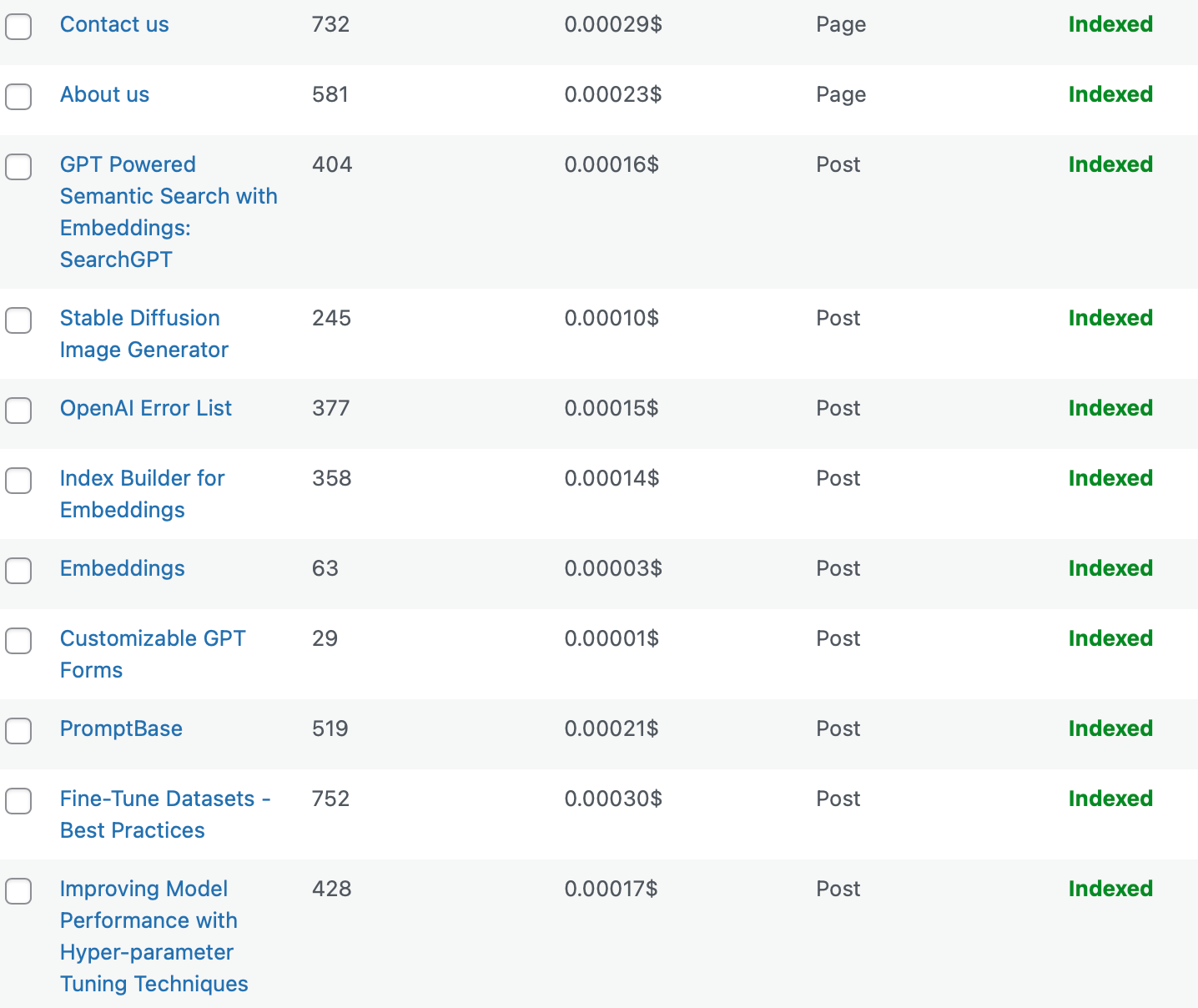
Task: Open the Contact us page link
Action: point(114,25)
